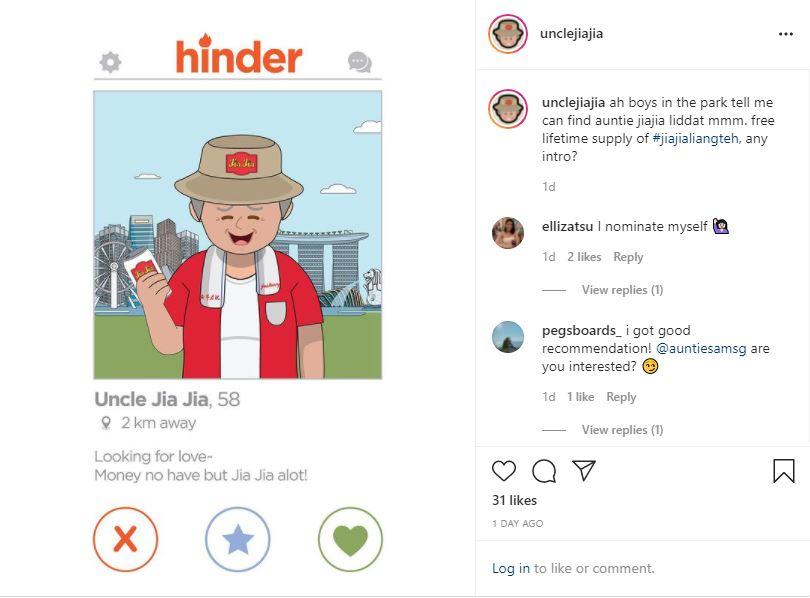The image size is (810, 598).
Task: Click the green heart button in the hinder image
Action: [350, 539]
